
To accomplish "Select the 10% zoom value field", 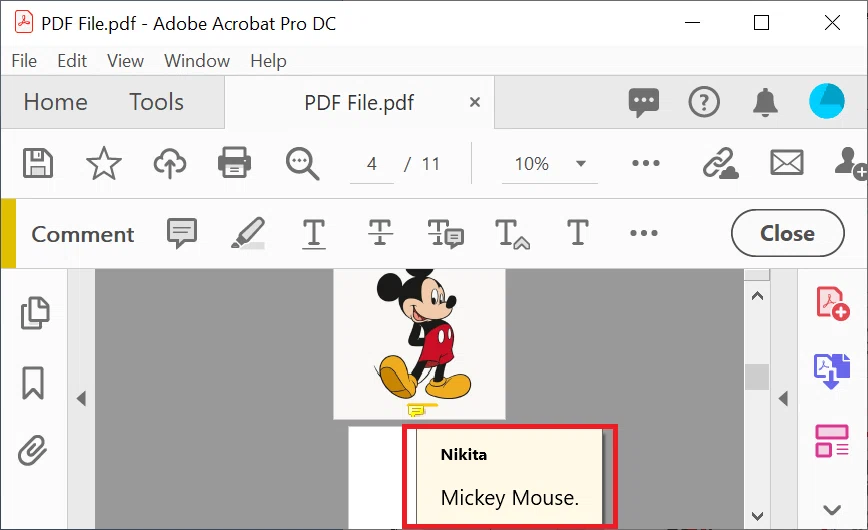I will pos(532,164).
